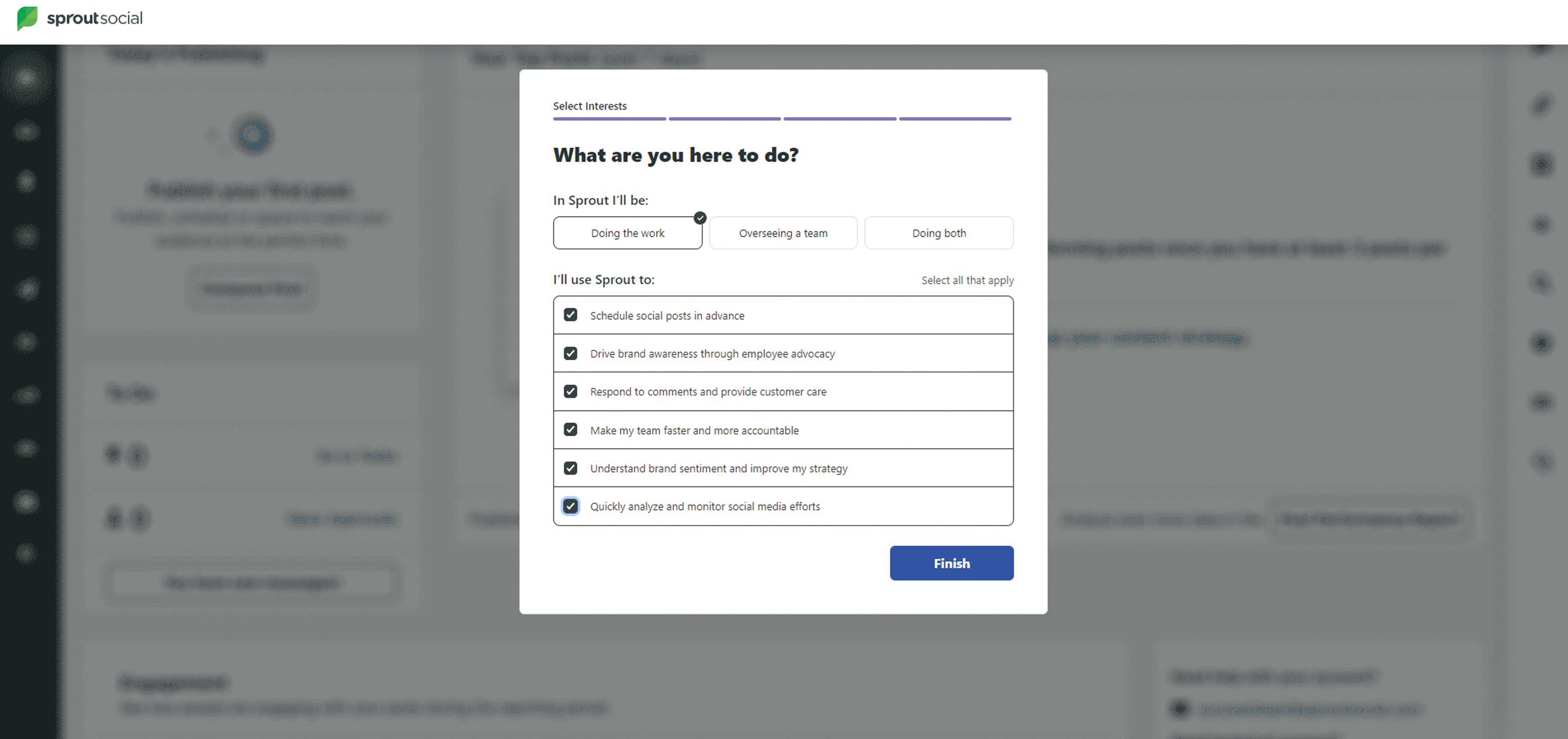Toggle the "Understand brand sentiment" checkbox
1568x739 pixels.
tap(570, 468)
